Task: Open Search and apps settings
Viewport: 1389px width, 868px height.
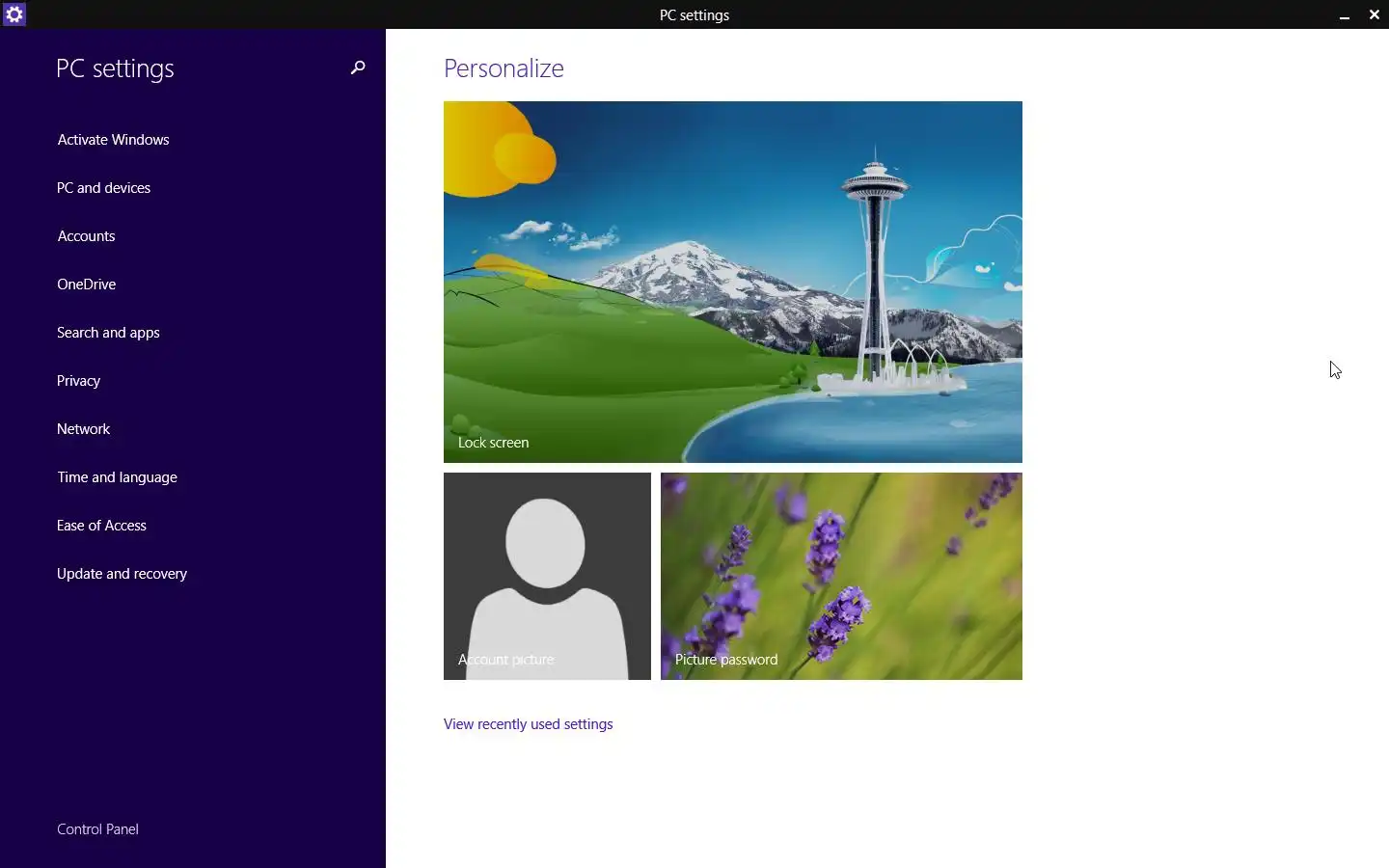Action: (x=108, y=333)
